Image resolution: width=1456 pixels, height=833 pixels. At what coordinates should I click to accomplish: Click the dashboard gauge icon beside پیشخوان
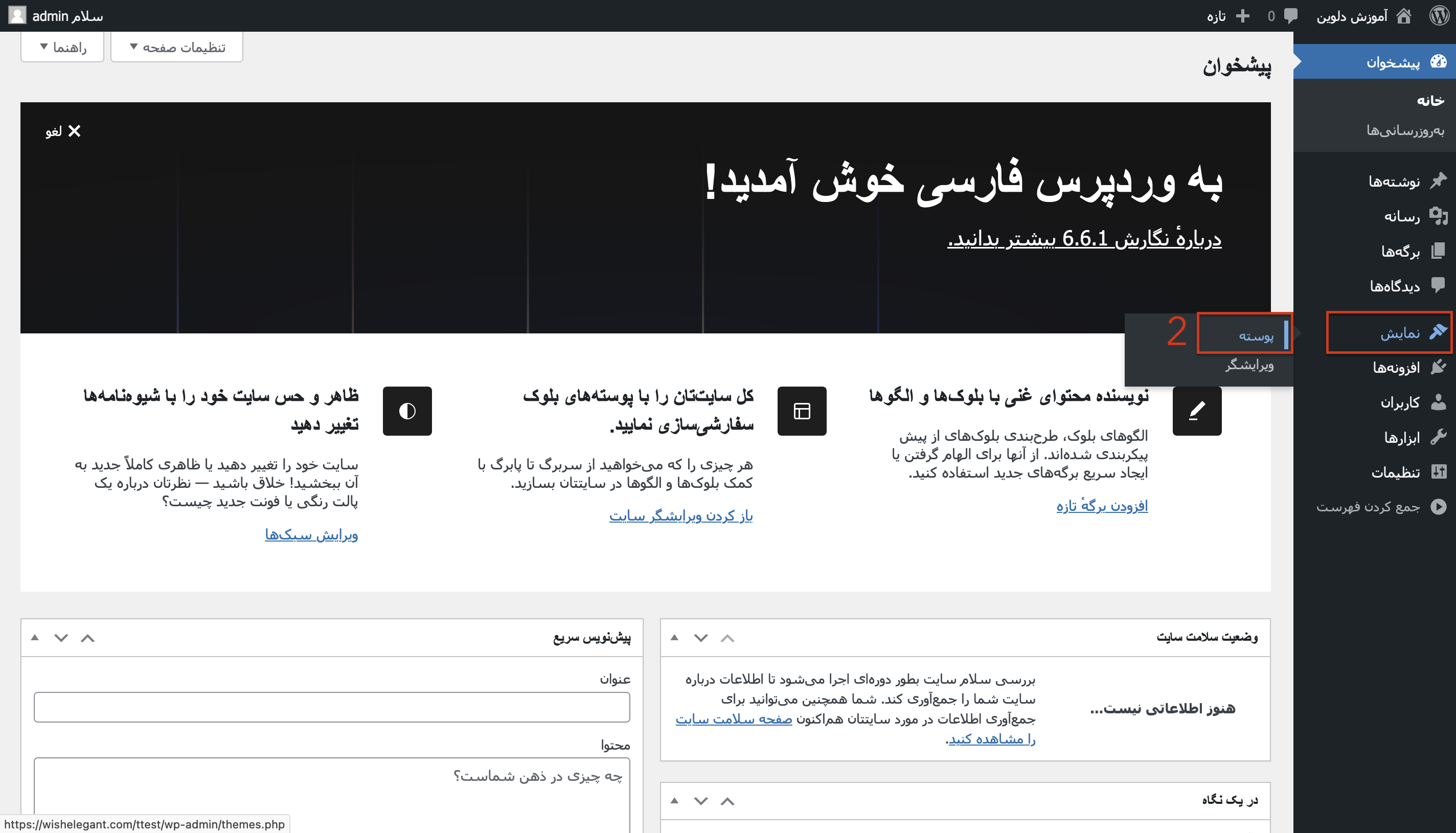1439,61
